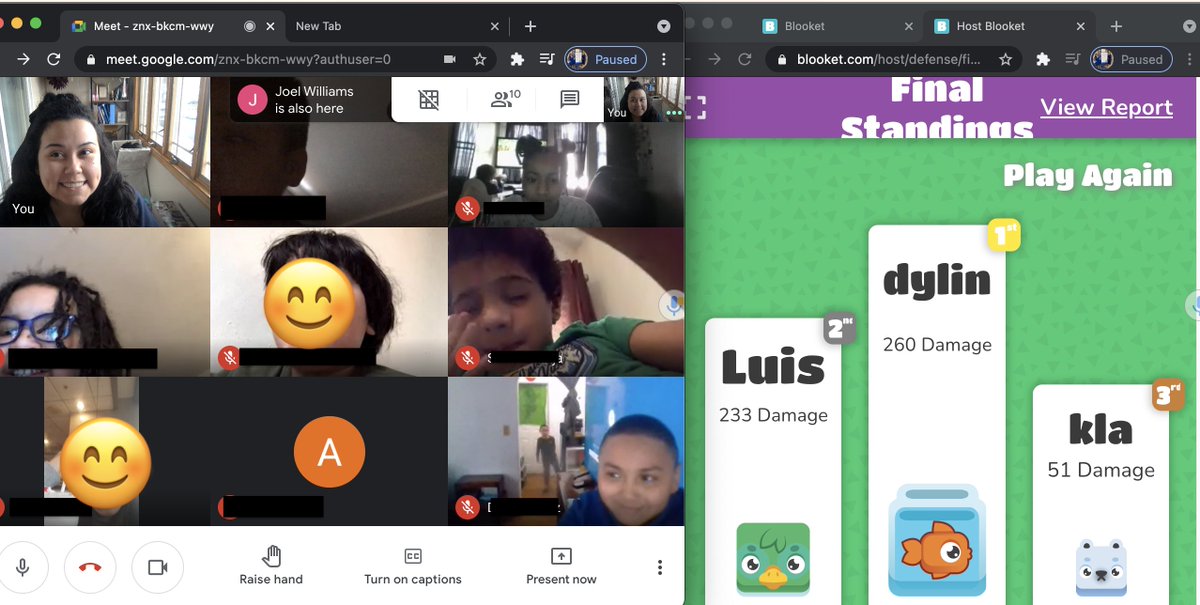Open media control icon in Meet window

coord(547,59)
